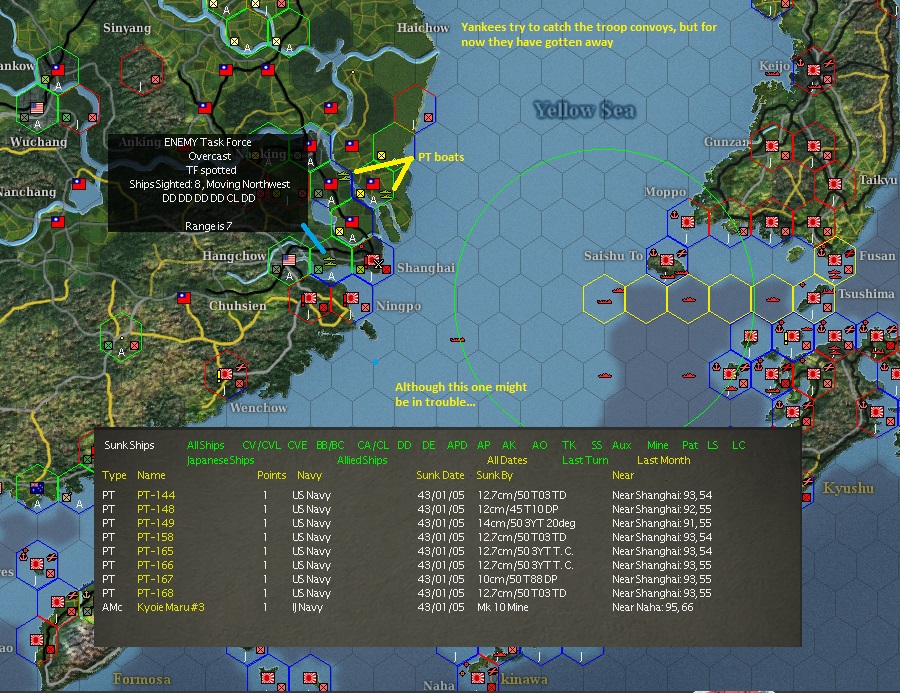Select the CVE ship filter
This screenshot has width=900, height=693.
(297, 445)
